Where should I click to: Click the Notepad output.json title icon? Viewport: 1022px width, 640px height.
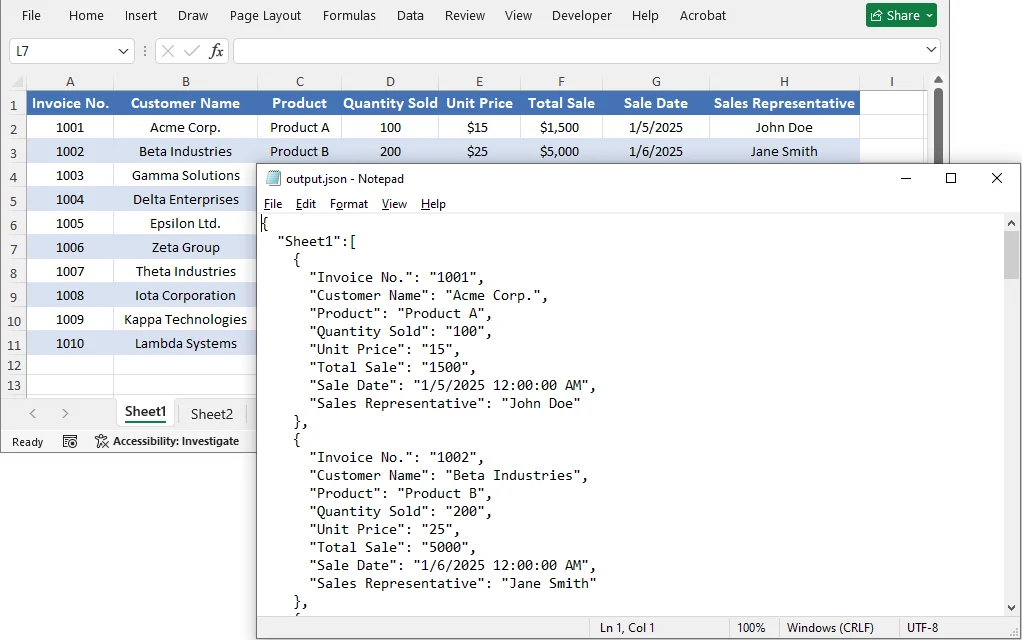[x=274, y=179]
